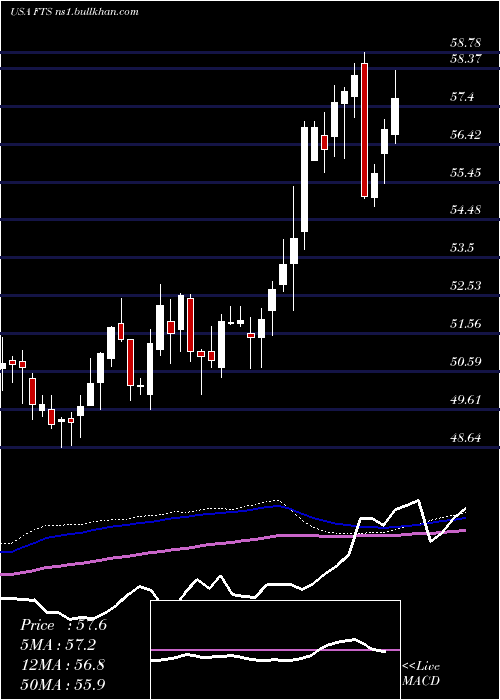Click the 54.48 price level label

466,209
